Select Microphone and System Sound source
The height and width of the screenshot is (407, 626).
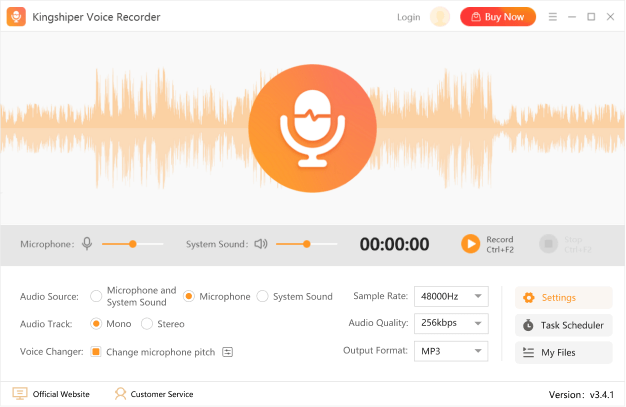[96, 296]
